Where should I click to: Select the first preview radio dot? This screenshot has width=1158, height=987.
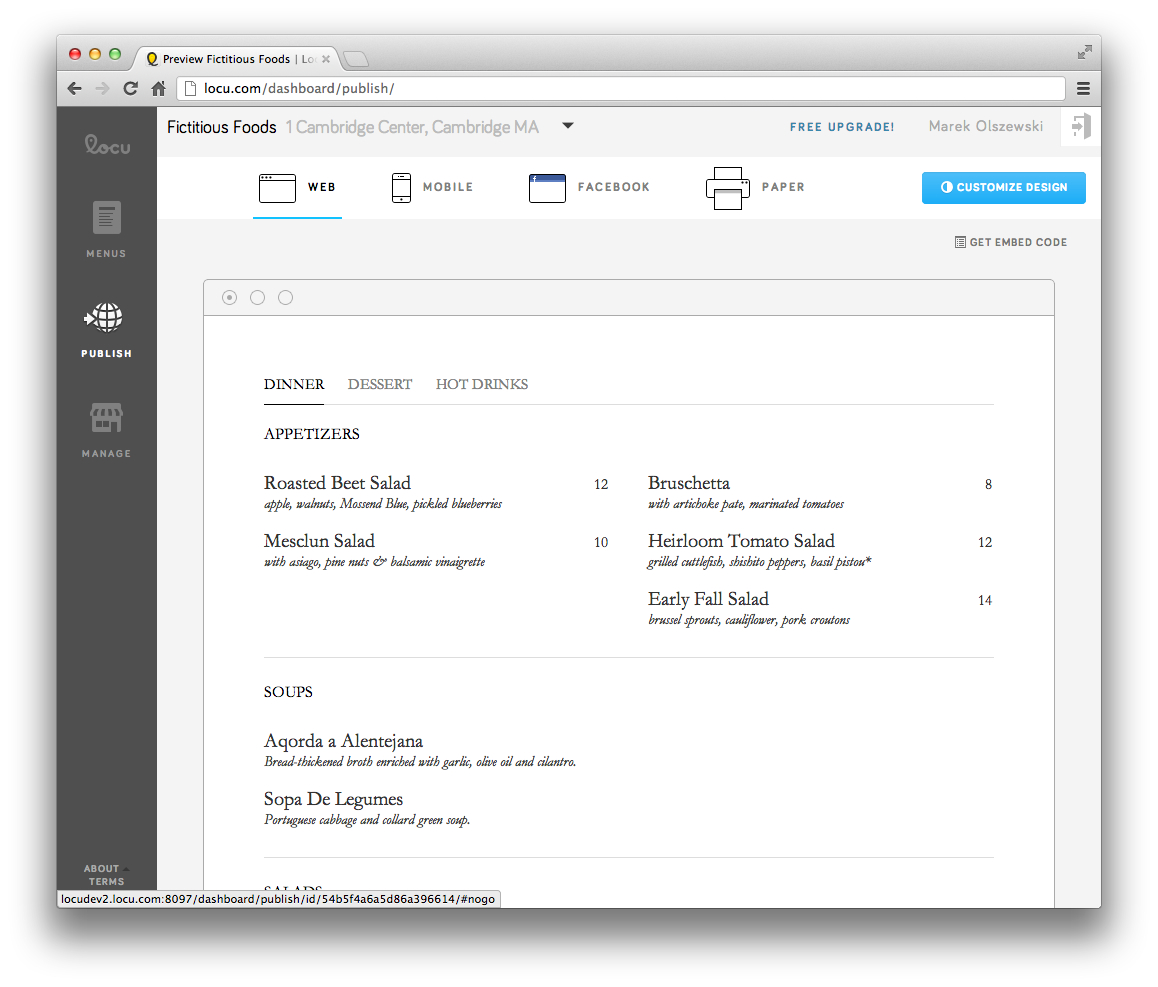pos(230,298)
